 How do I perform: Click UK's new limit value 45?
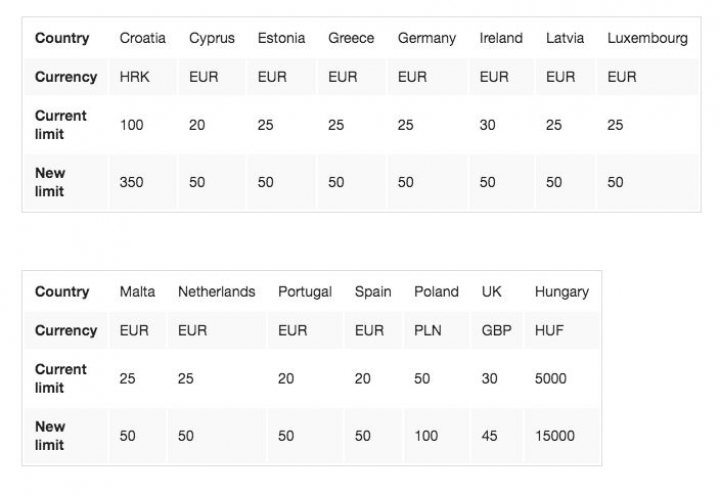(489, 436)
